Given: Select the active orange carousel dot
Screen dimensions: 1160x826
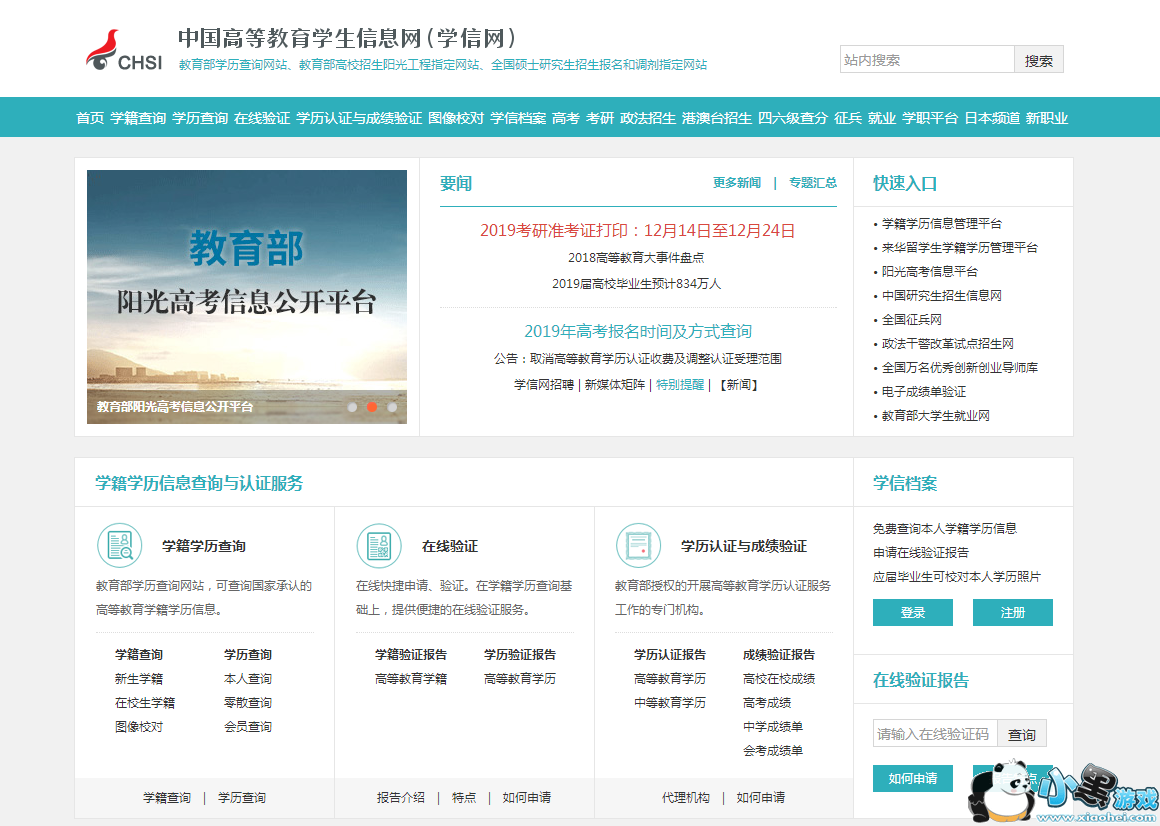Looking at the screenshot, I should [372, 407].
